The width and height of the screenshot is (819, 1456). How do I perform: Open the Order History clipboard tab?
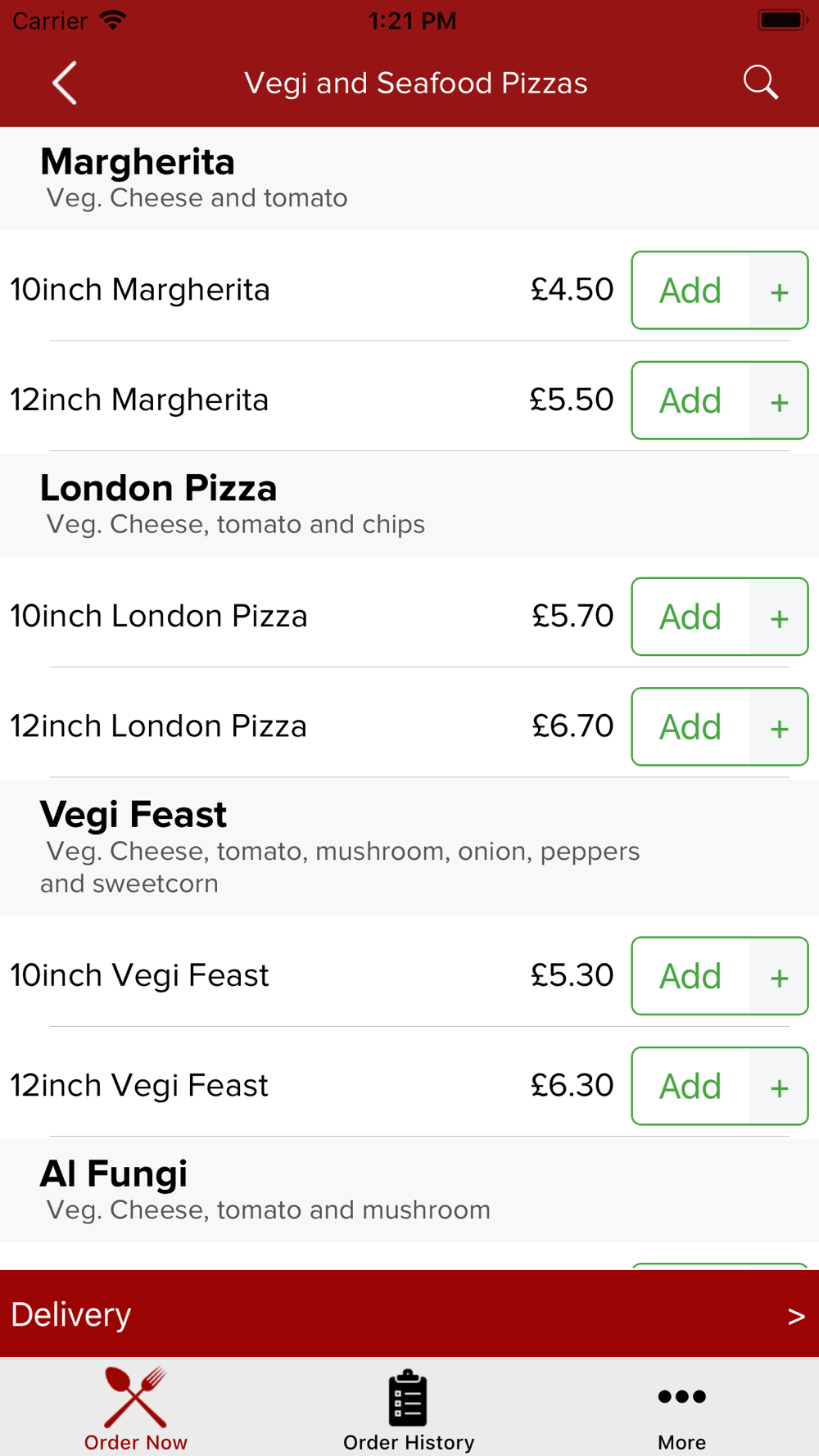[409, 1409]
